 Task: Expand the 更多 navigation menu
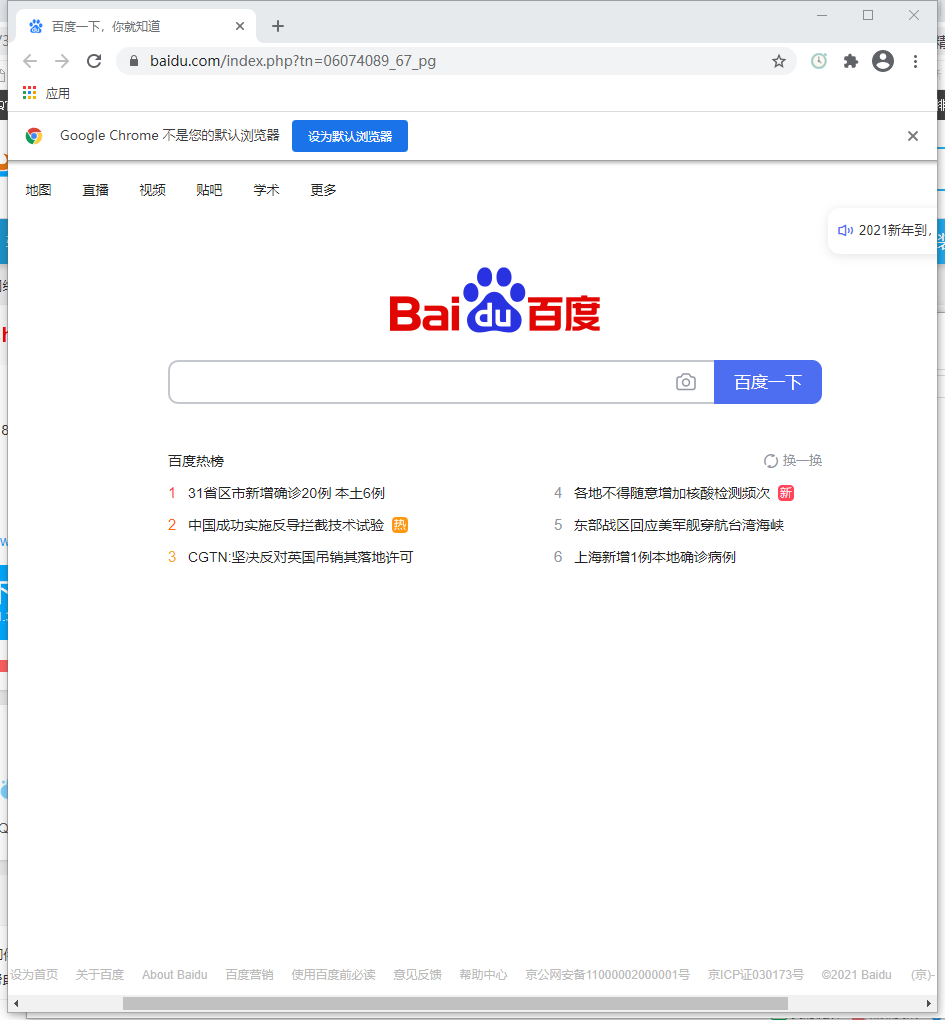[323, 190]
